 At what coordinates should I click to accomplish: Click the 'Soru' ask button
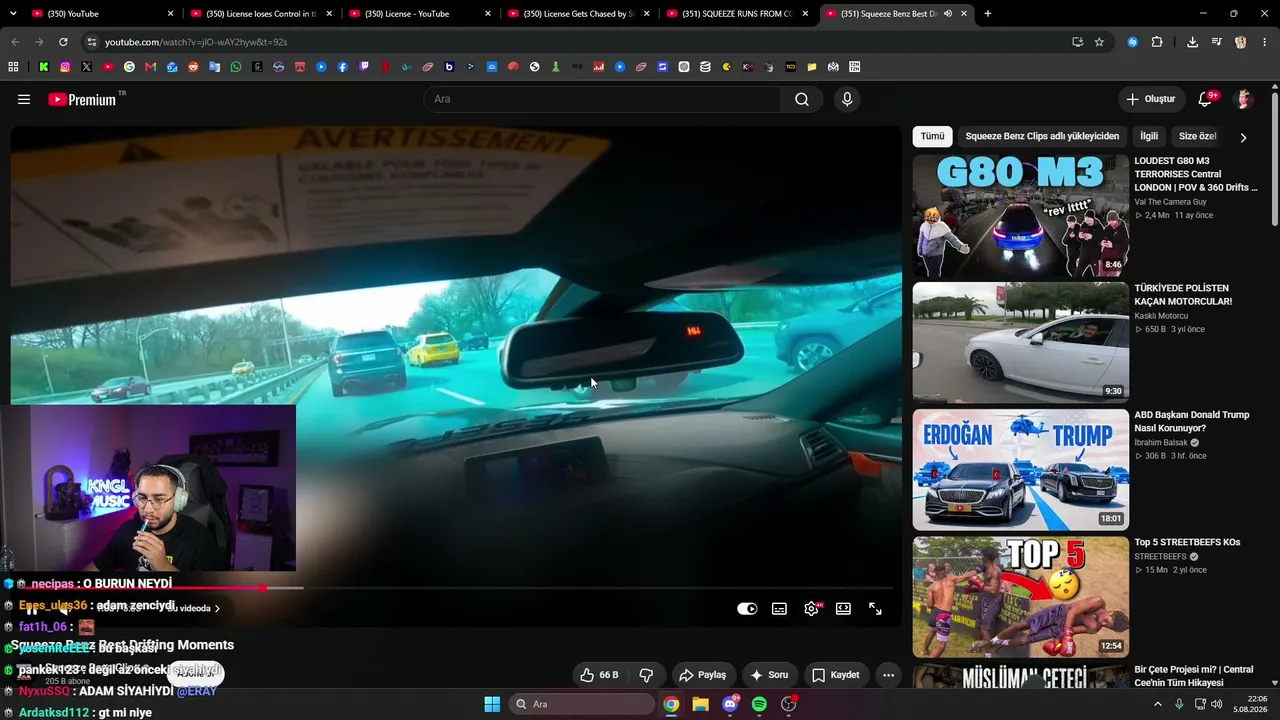click(x=769, y=675)
